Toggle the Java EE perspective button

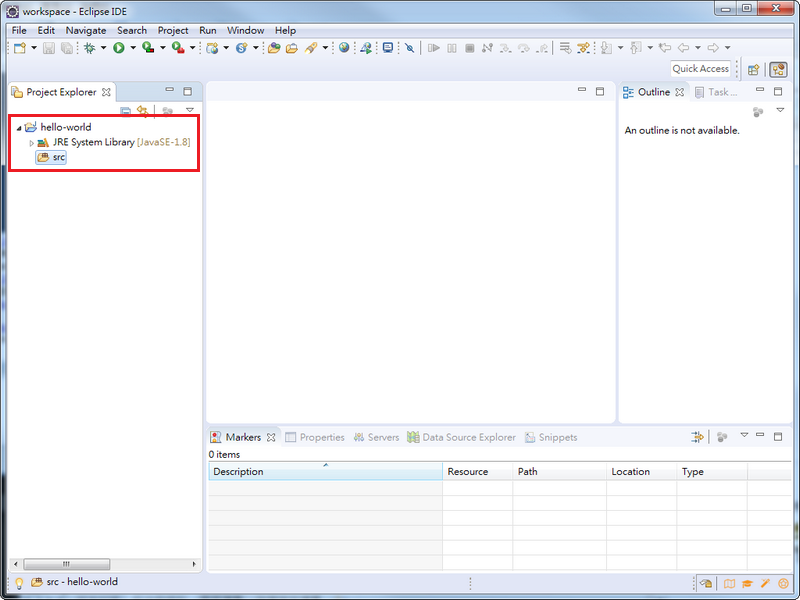point(778,69)
